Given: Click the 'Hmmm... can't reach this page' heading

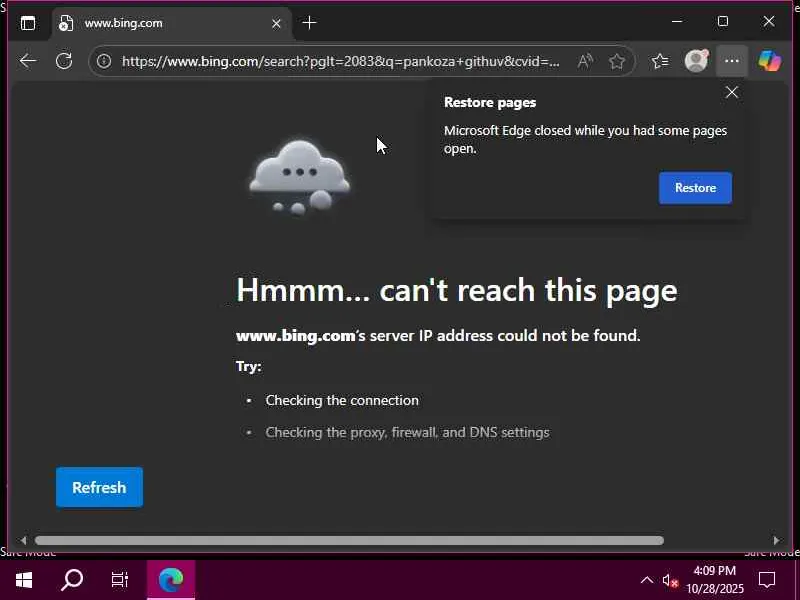Looking at the screenshot, I should (x=457, y=290).
